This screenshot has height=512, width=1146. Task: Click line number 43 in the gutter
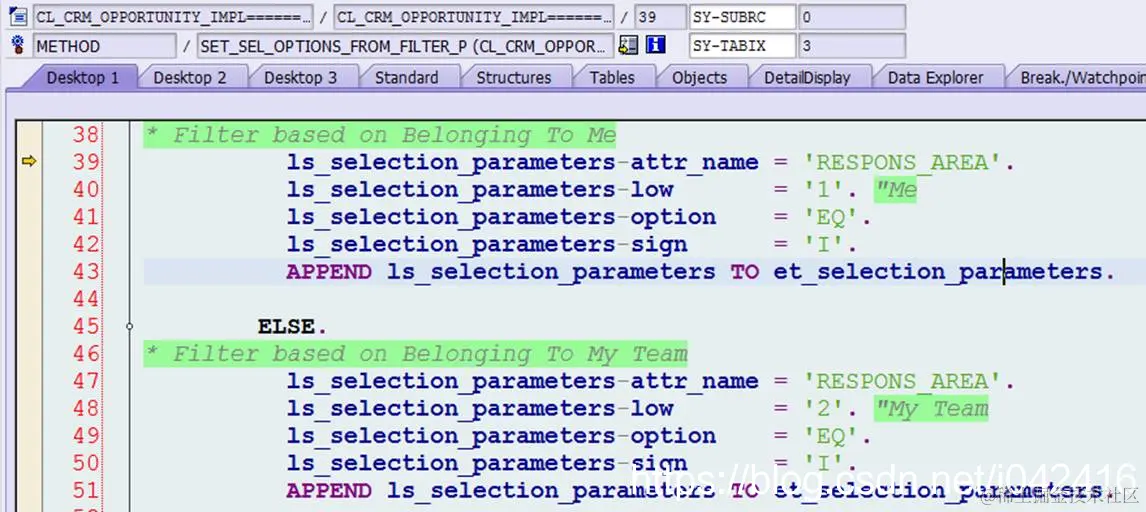tap(86, 272)
